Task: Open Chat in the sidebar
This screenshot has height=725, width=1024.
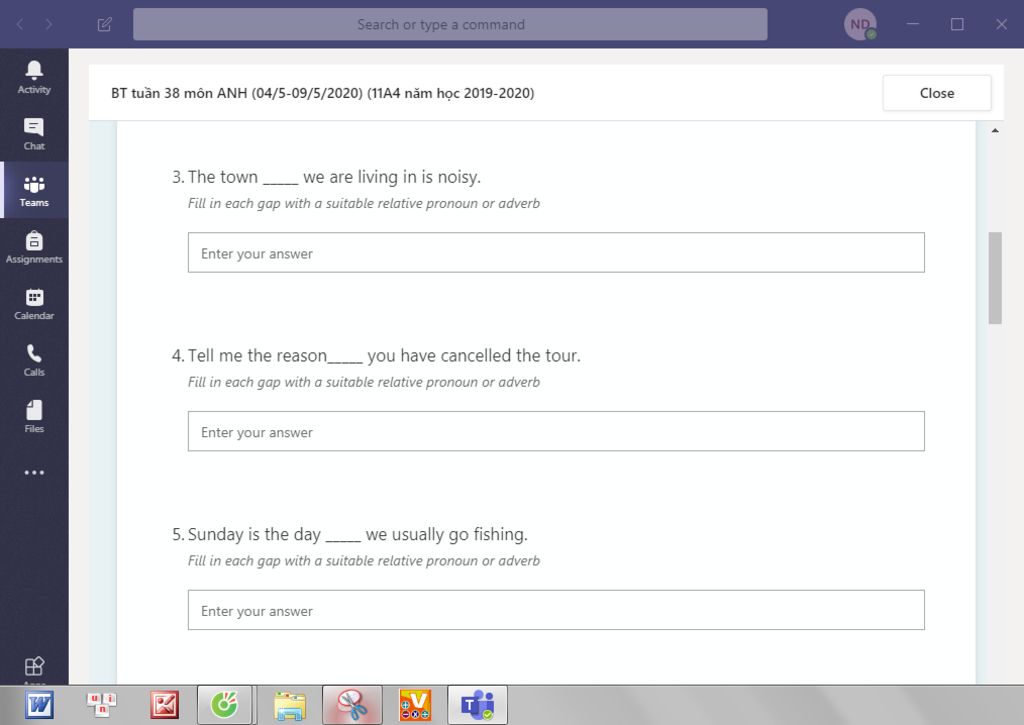Action: [34, 133]
